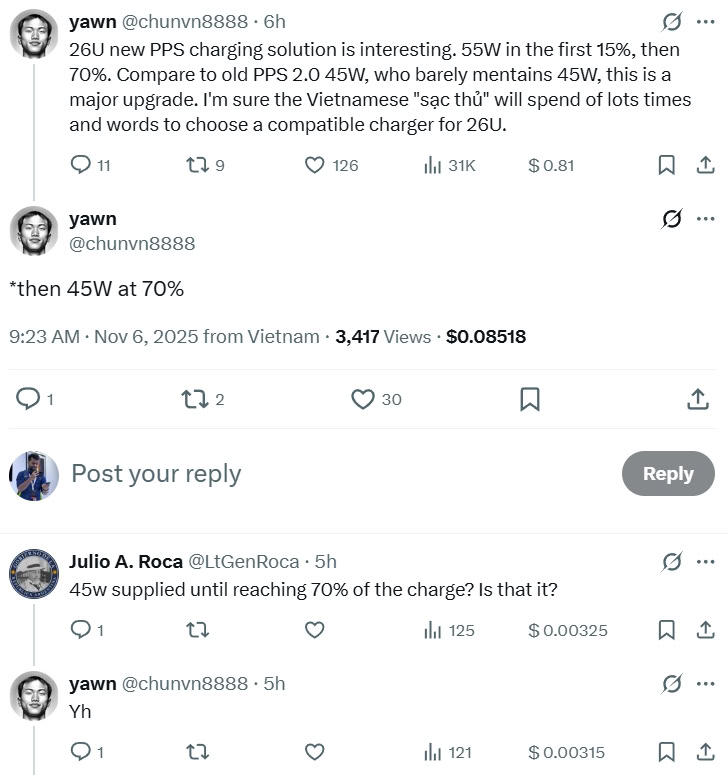The width and height of the screenshot is (728, 775).
Task: Reply icon on the main post
Action: coord(29,399)
